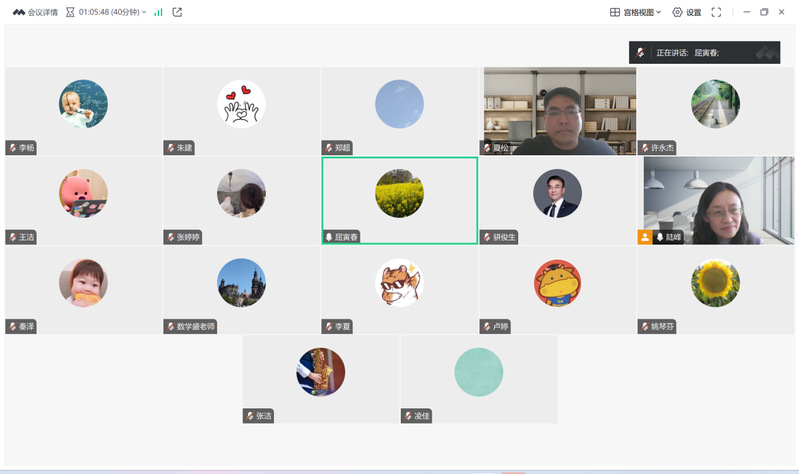Open the grid view (宫格视图) dropdown
The width and height of the screenshot is (799, 474).
click(635, 12)
